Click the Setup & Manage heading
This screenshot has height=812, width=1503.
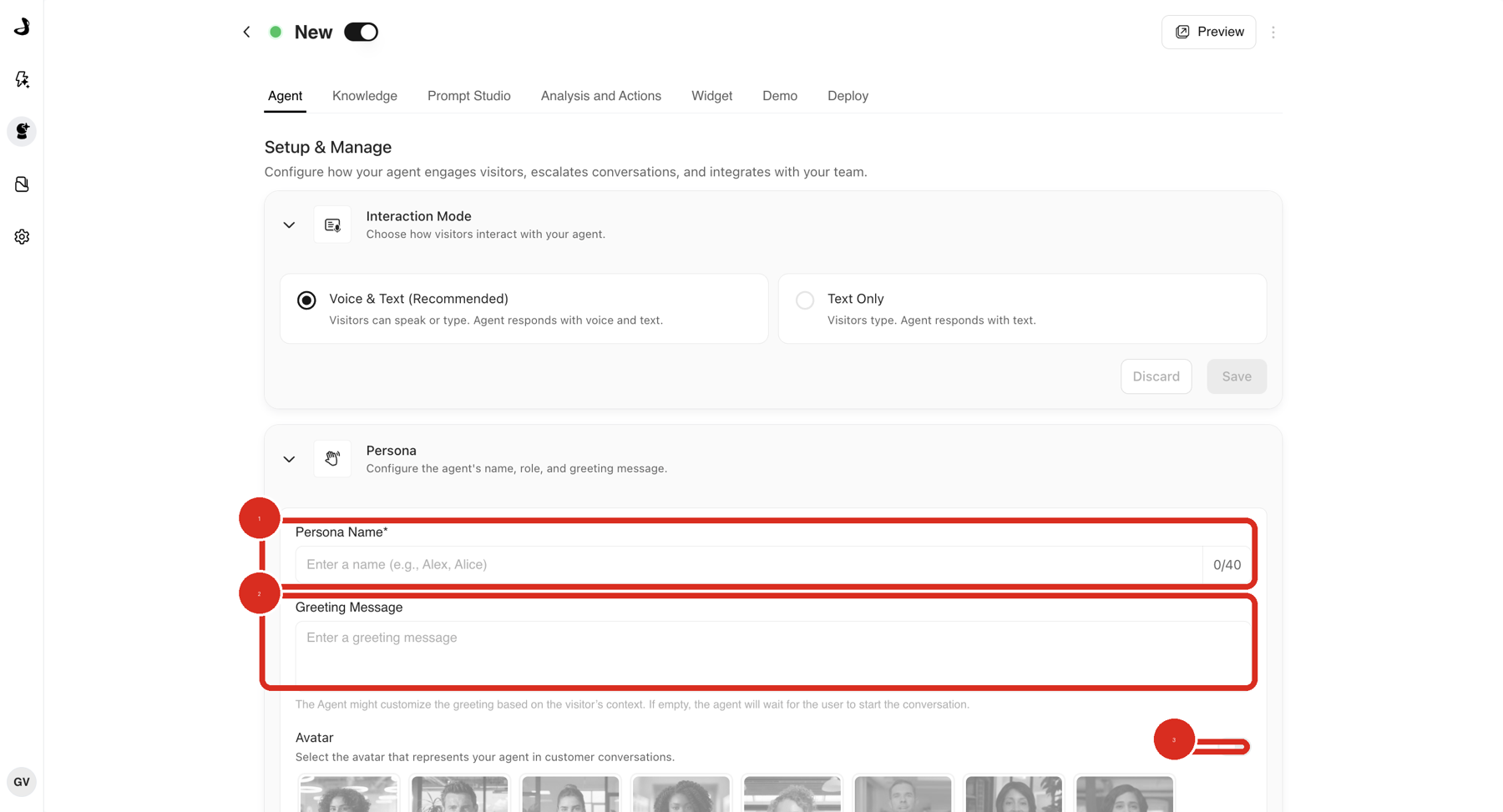pyautogui.click(x=328, y=147)
